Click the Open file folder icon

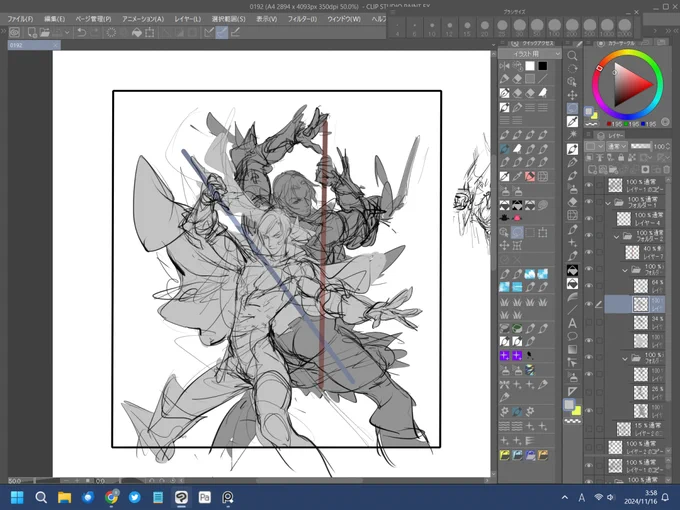pyautogui.click(x=45, y=33)
